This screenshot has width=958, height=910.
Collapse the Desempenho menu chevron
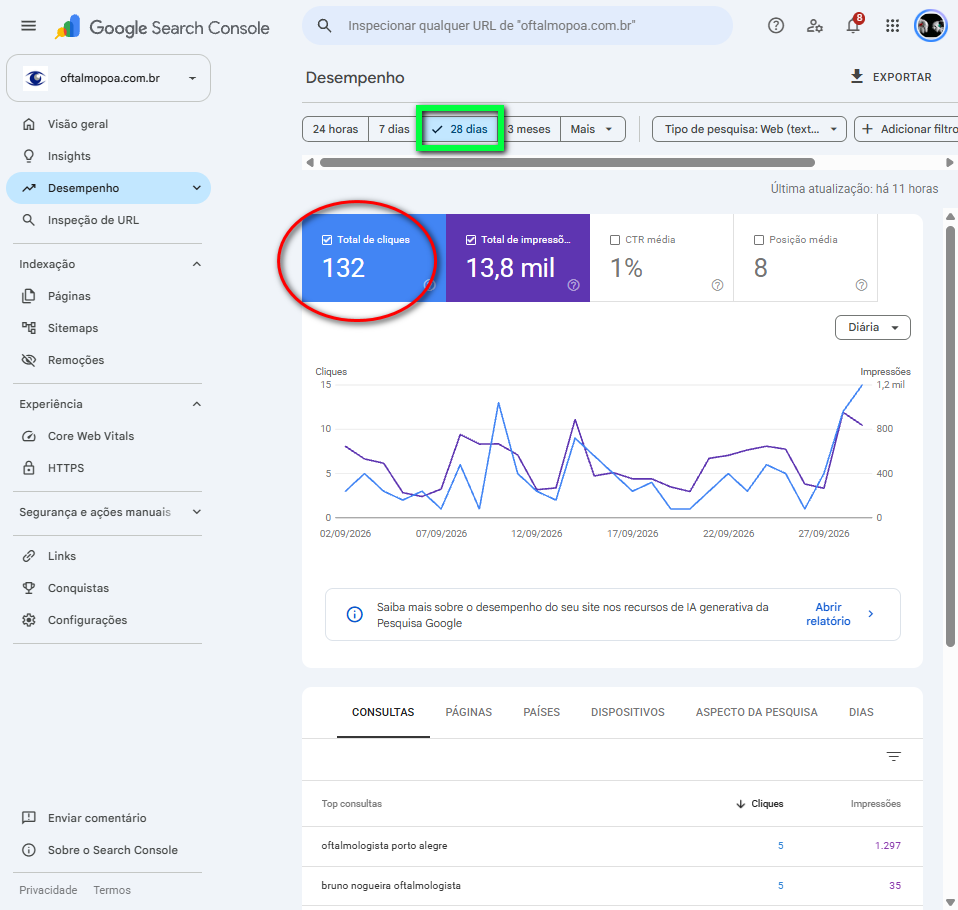197,188
